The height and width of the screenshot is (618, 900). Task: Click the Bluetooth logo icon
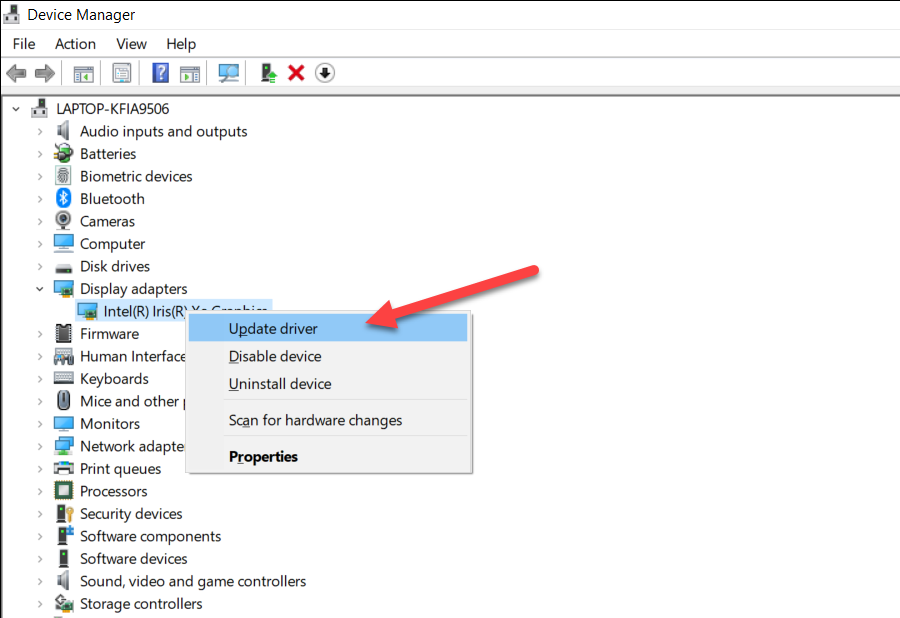coord(63,199)
